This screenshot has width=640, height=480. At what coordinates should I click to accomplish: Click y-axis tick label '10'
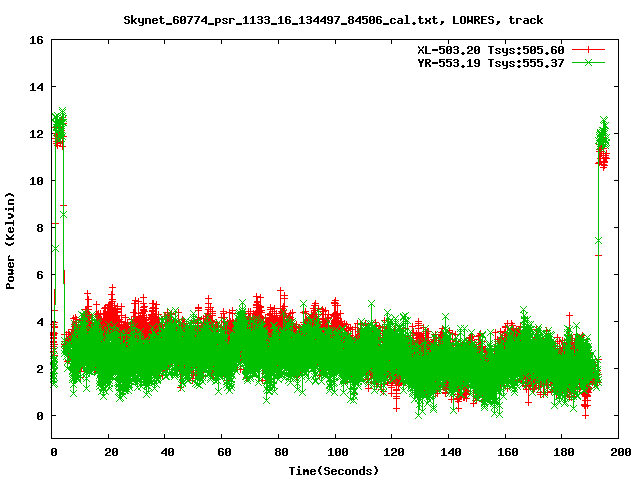[36, 181]
